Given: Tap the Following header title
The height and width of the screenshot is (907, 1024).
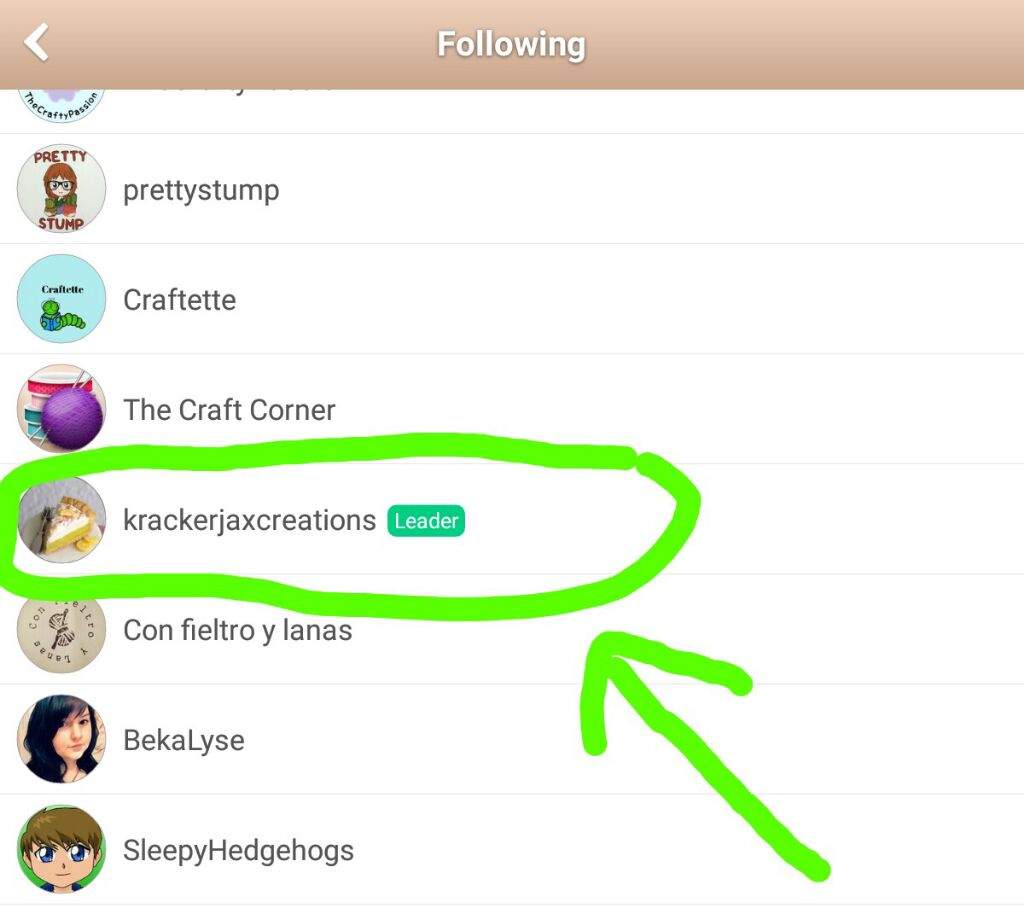Looking at the screenshot, I should tap(511, 44).
